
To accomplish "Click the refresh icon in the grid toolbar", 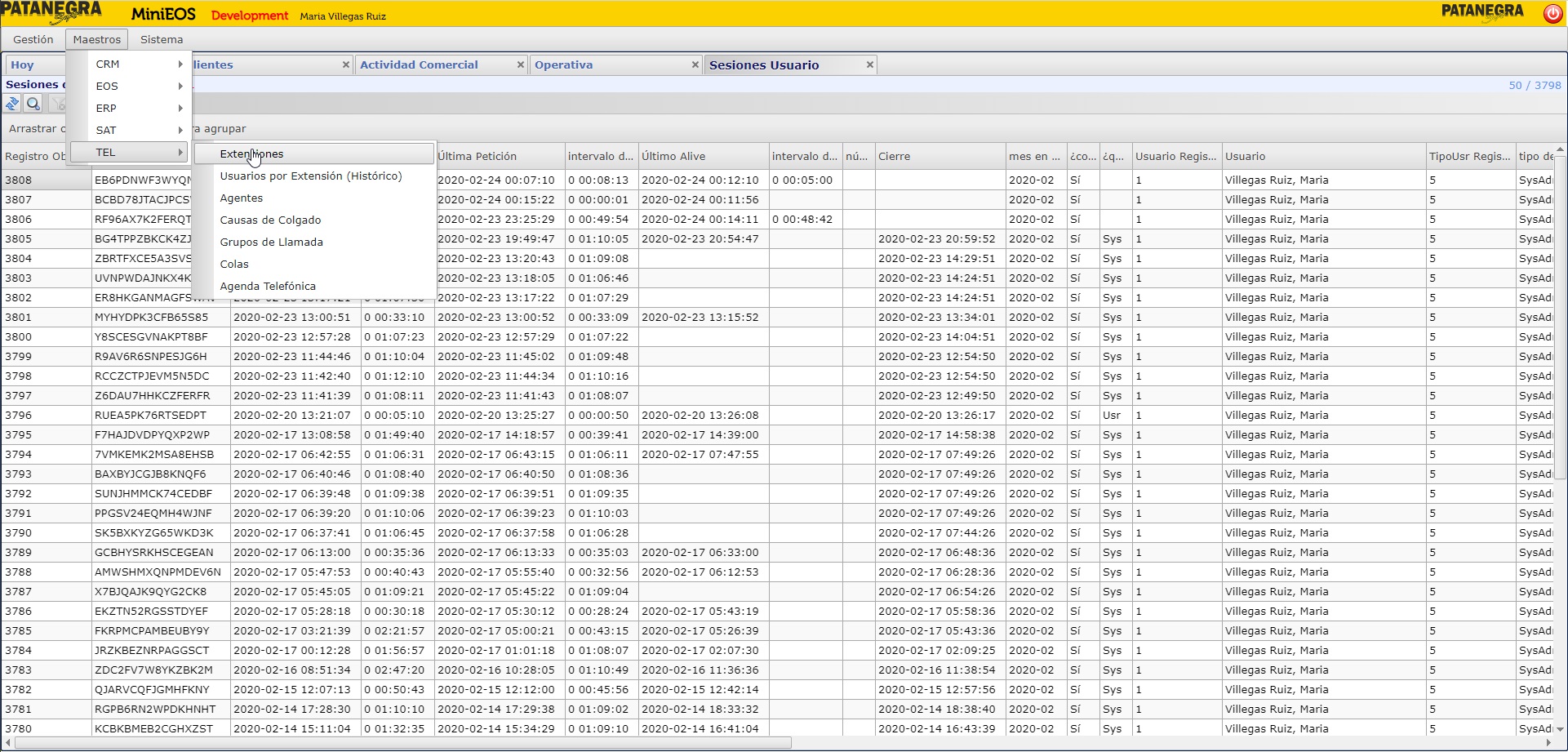I will (x=12, y=104).
